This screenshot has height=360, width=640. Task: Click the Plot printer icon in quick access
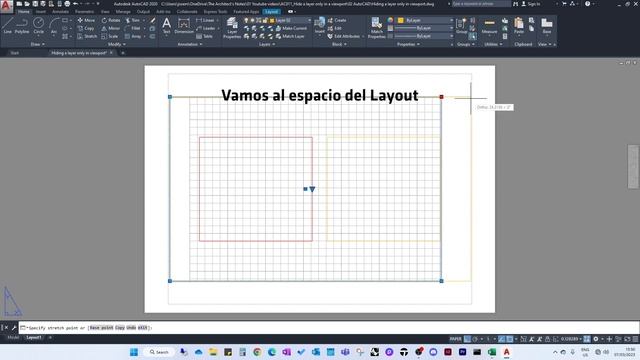coord(67,4)
